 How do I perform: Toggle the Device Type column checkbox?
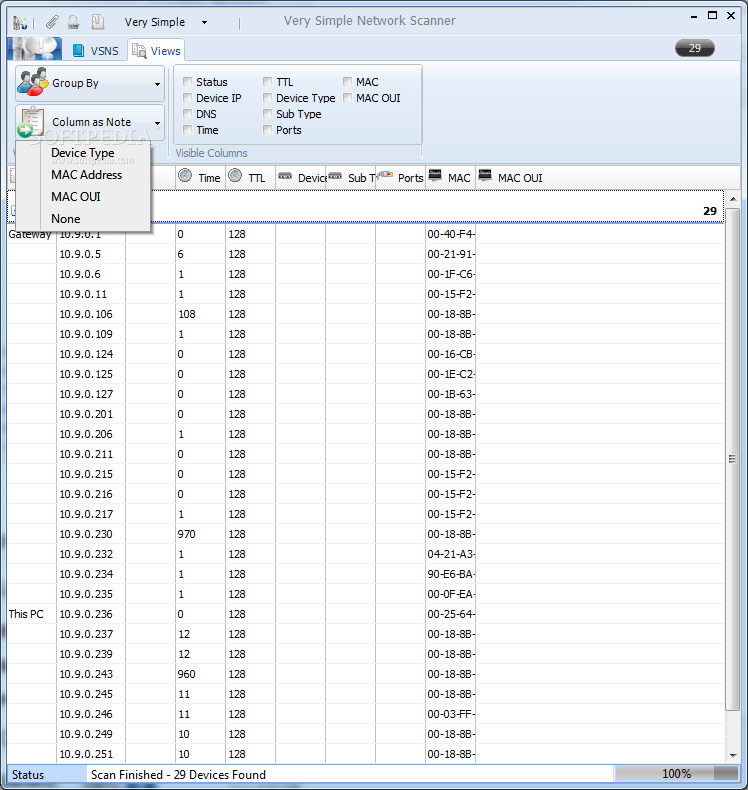(x=267, y=97)
